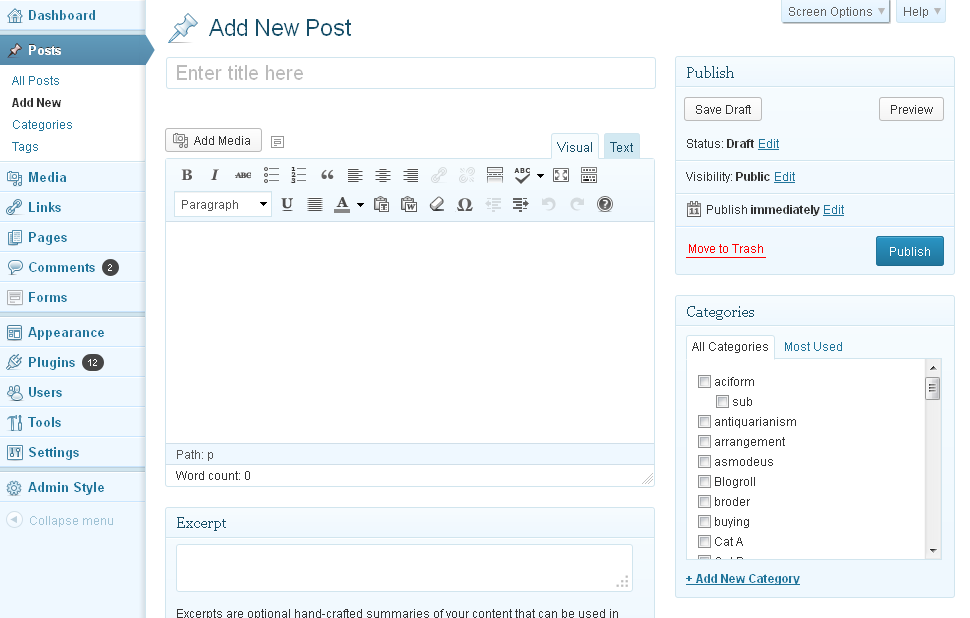Tick the antiquarianism category checkbox
The width and height of the screenshot is (970, 618).
[x=704, y=421]
